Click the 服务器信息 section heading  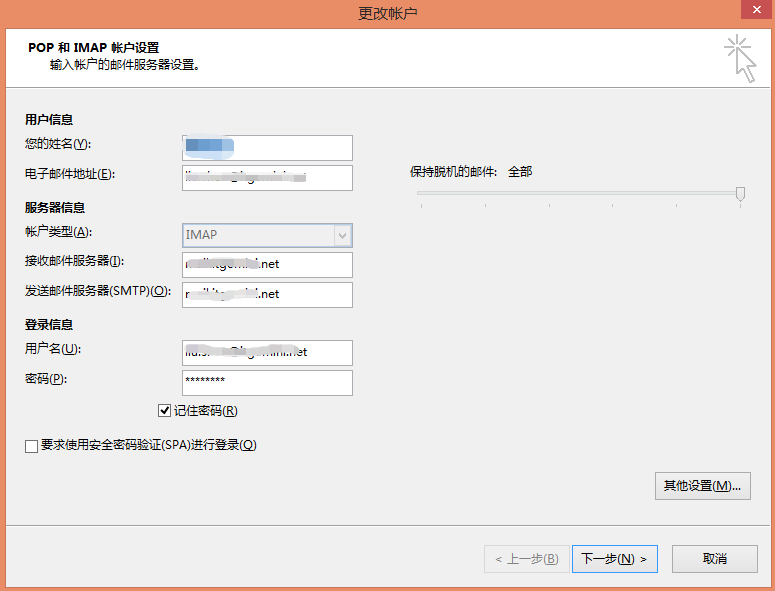pyautogui.click(x=55, y=208)
